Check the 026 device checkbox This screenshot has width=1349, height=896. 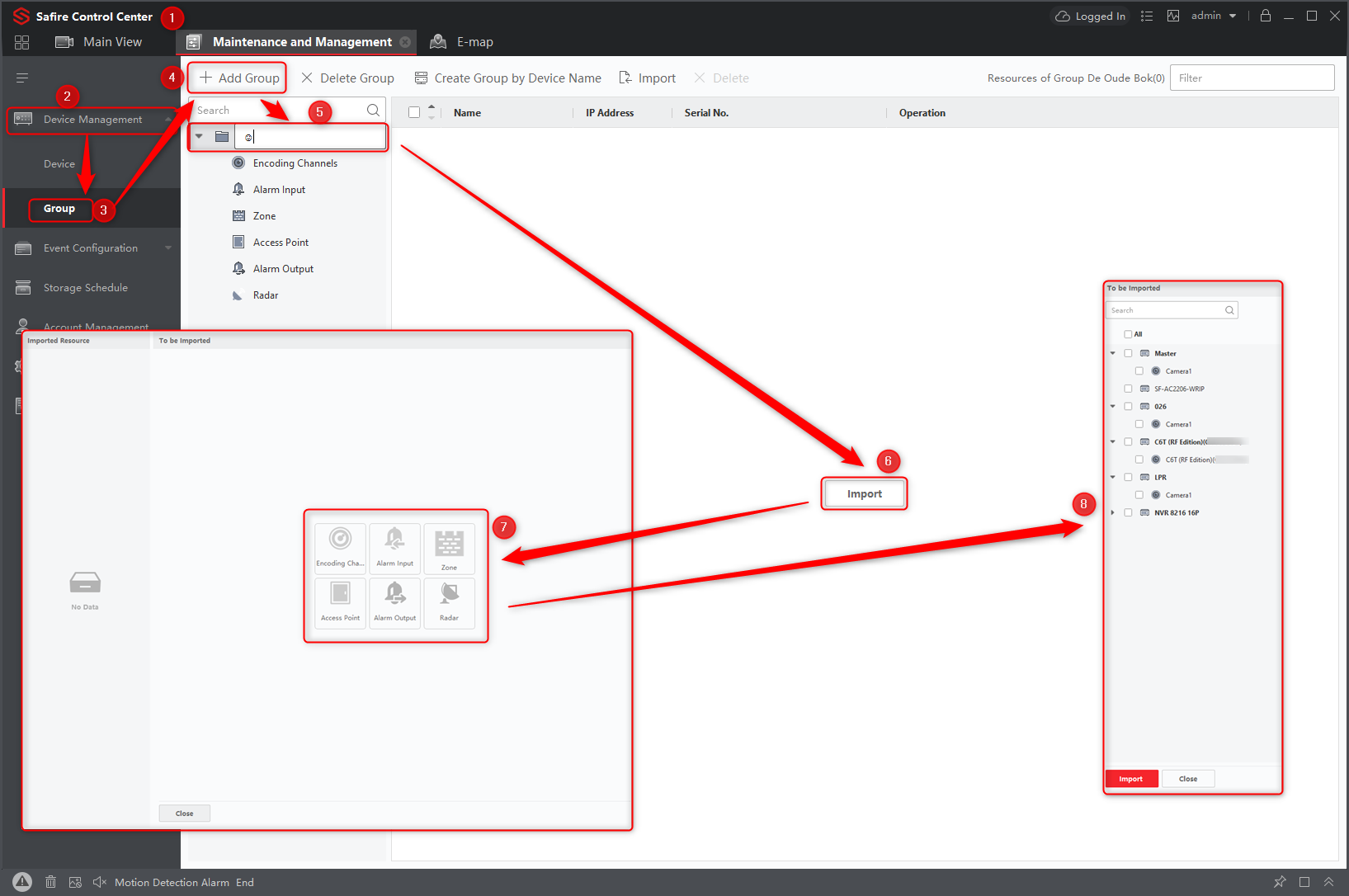1128,406
